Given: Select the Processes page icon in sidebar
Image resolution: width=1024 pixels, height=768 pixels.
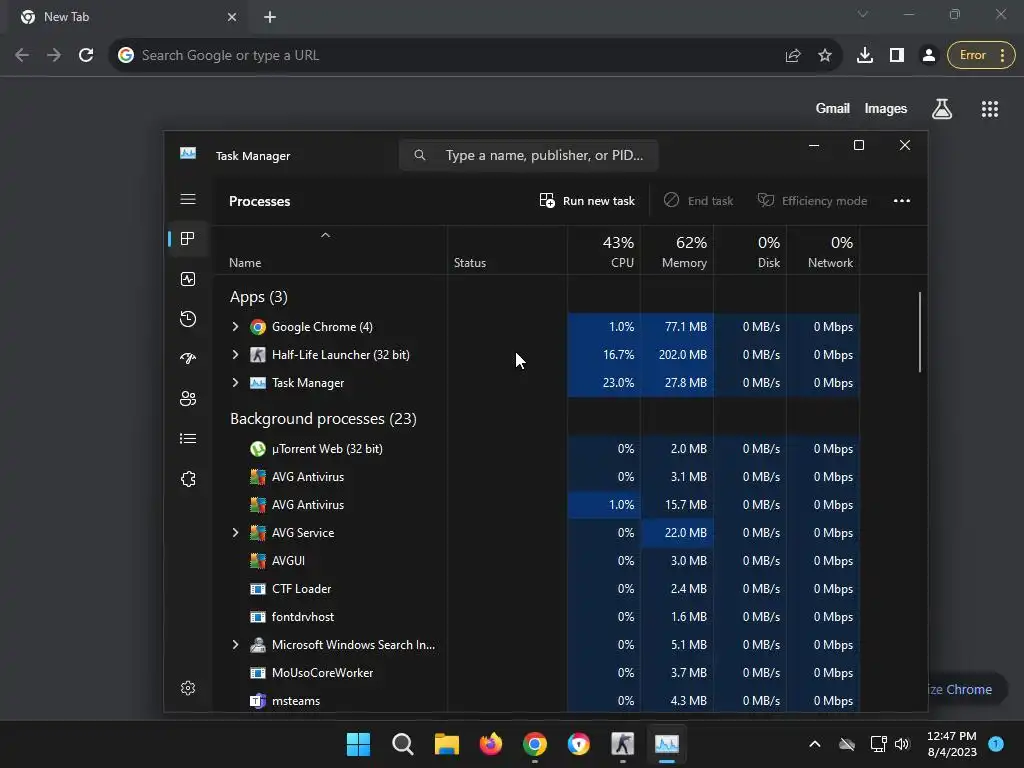Looking at the screenshot, I should [x=188, y=238].
